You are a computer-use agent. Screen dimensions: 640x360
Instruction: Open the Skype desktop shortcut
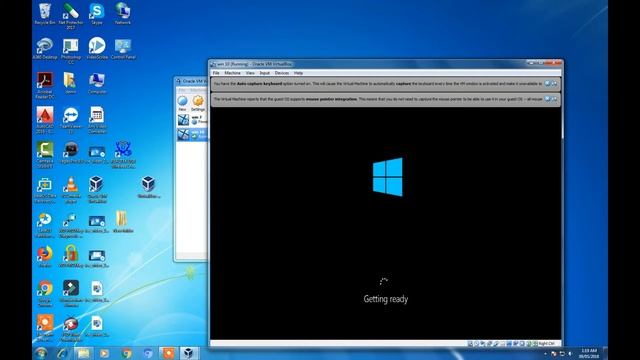(97, 14)
